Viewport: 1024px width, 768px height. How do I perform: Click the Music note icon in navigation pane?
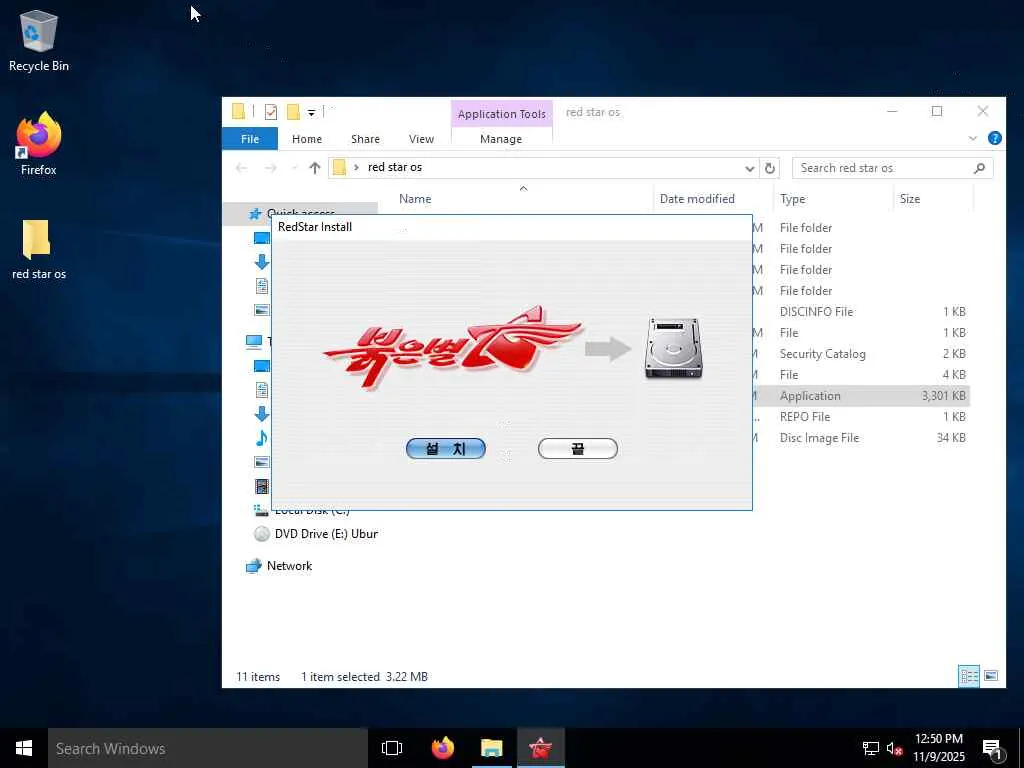click(x=261, y=438)
